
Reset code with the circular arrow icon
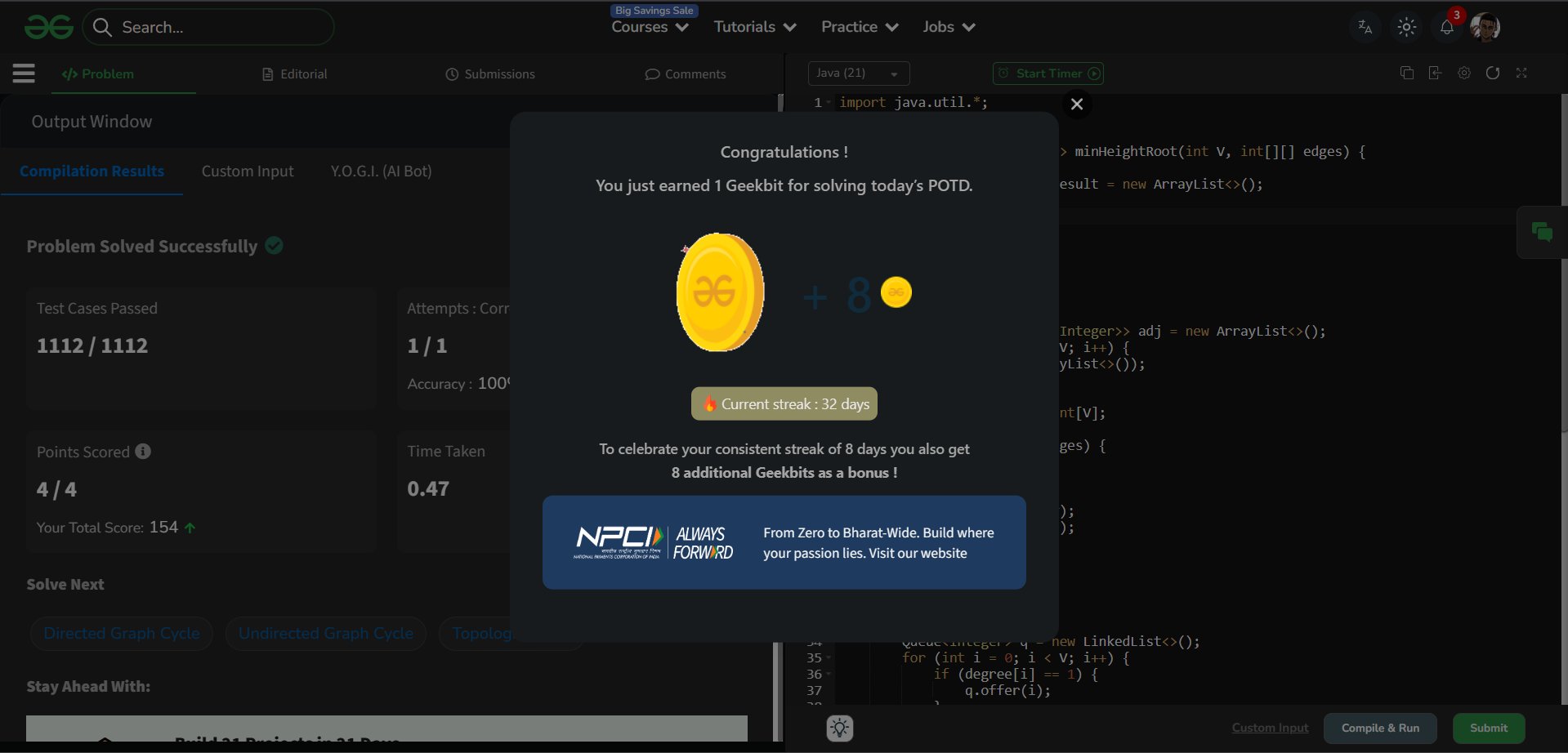[x=1493, y=73]
